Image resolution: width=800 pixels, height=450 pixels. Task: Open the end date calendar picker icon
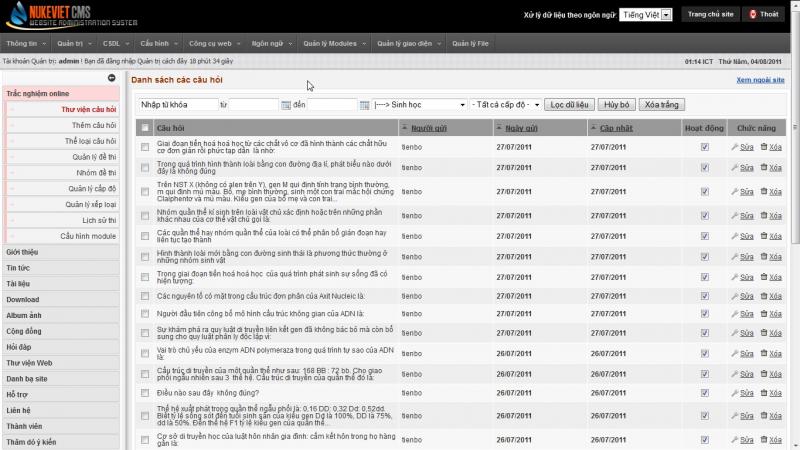click(x=364, y=105)
